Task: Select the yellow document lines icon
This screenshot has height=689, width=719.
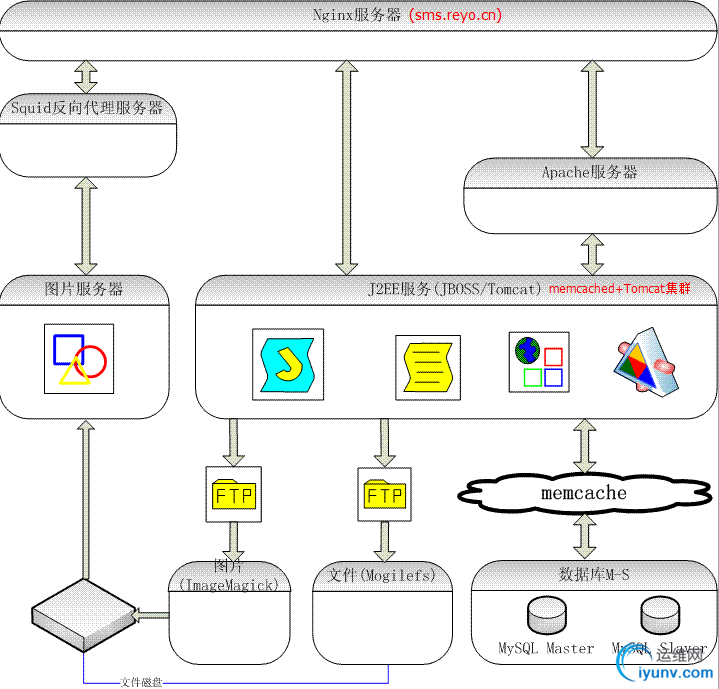Action: (428, 368)
